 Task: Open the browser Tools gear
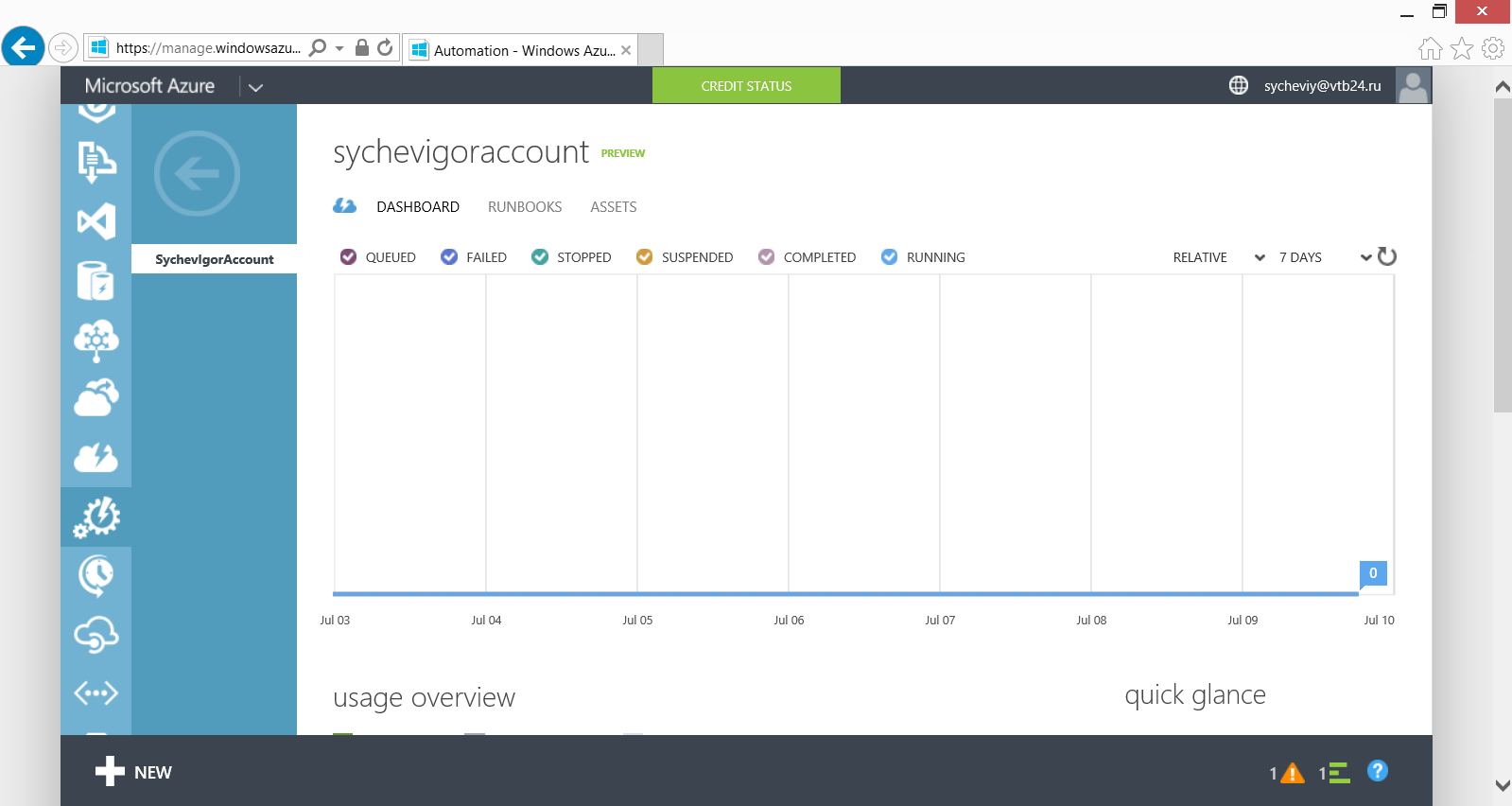[1493, 48]
